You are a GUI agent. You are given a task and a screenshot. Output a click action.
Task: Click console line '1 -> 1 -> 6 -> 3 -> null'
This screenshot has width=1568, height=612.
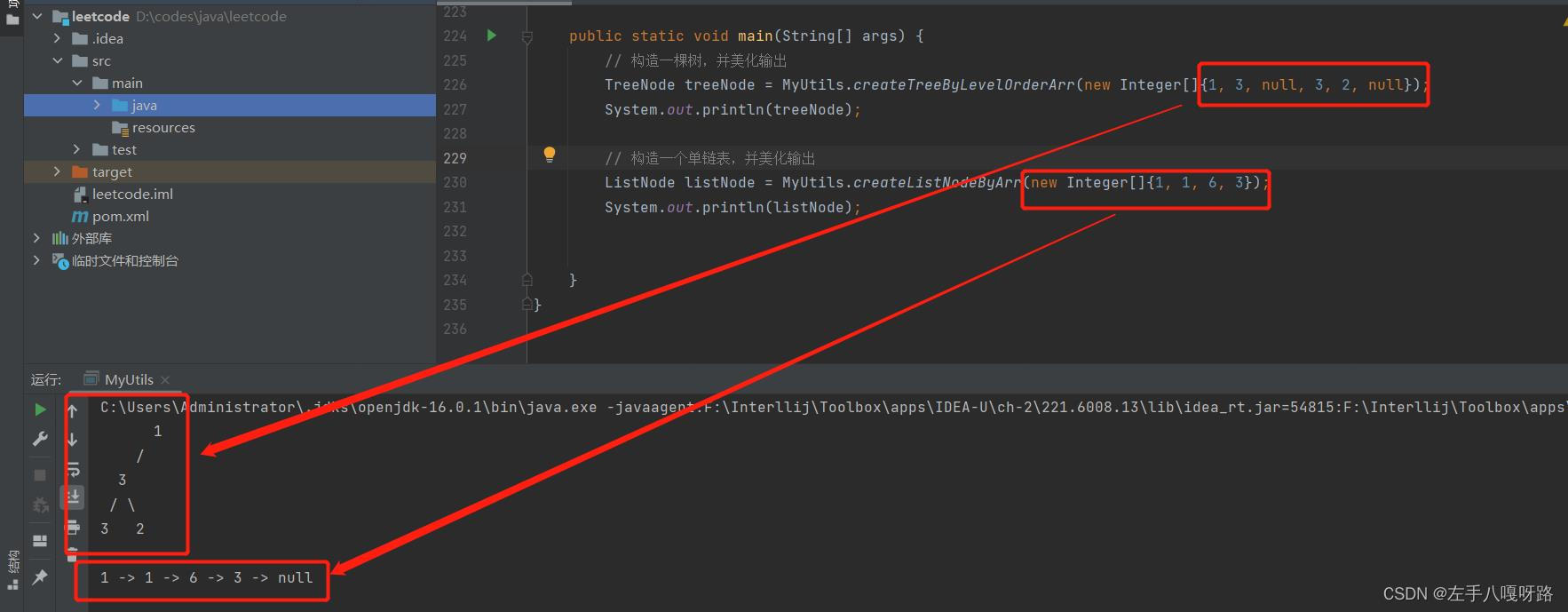click(206, 577)
